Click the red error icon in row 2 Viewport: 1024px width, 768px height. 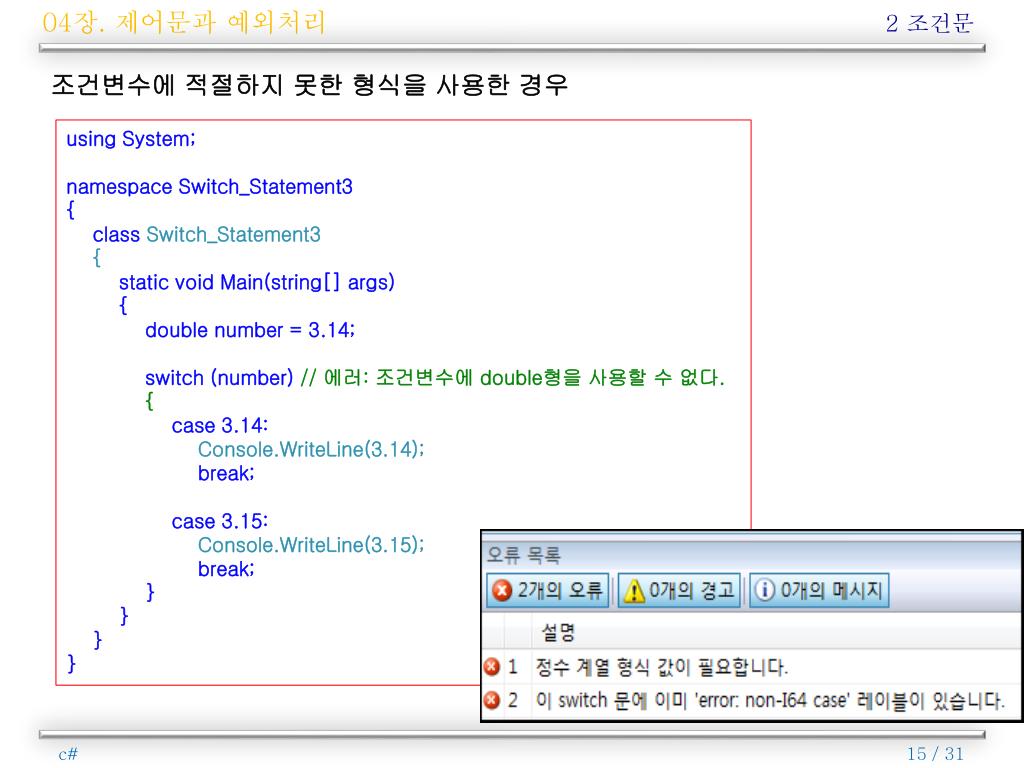pos(492,700)
